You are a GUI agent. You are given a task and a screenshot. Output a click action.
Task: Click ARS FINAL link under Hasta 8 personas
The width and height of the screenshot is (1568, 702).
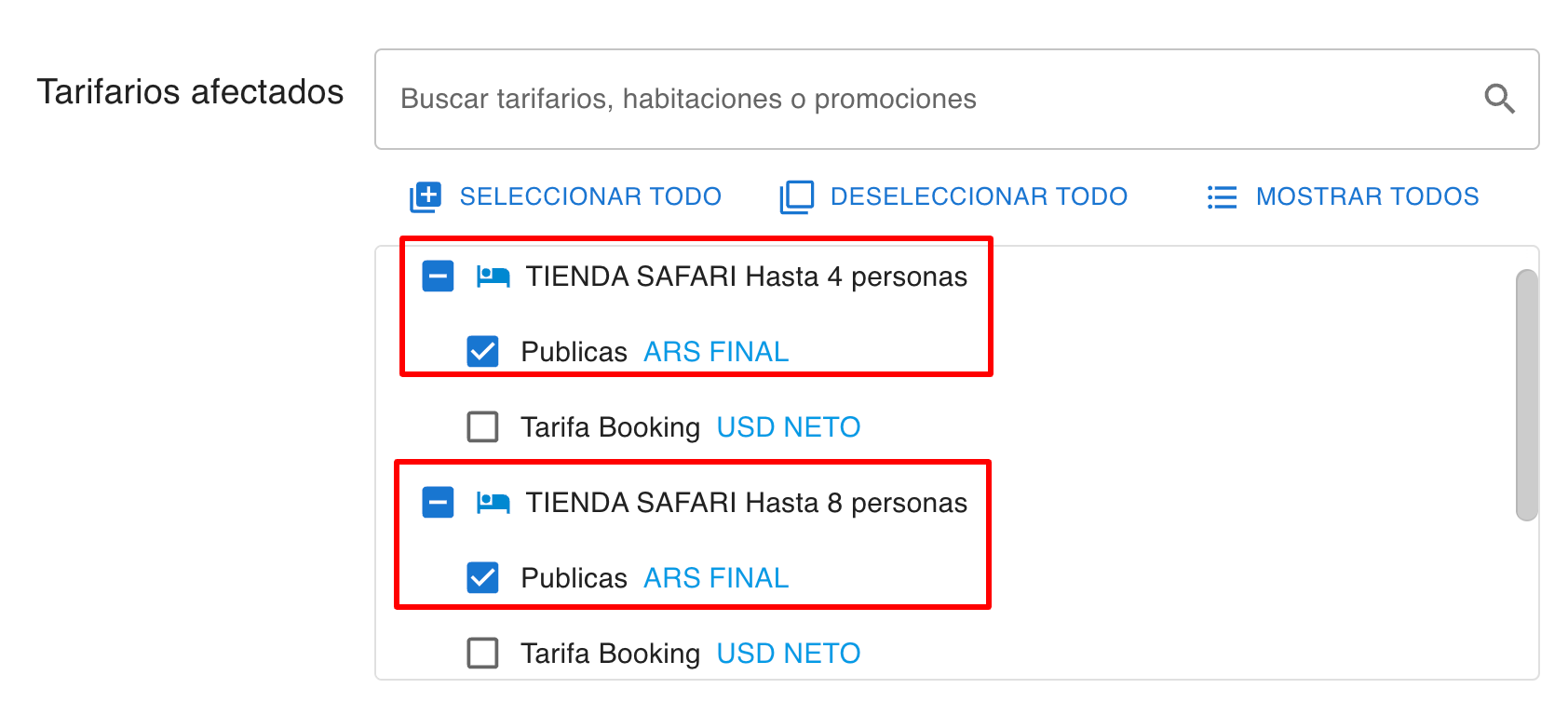(x=715, y=578)
